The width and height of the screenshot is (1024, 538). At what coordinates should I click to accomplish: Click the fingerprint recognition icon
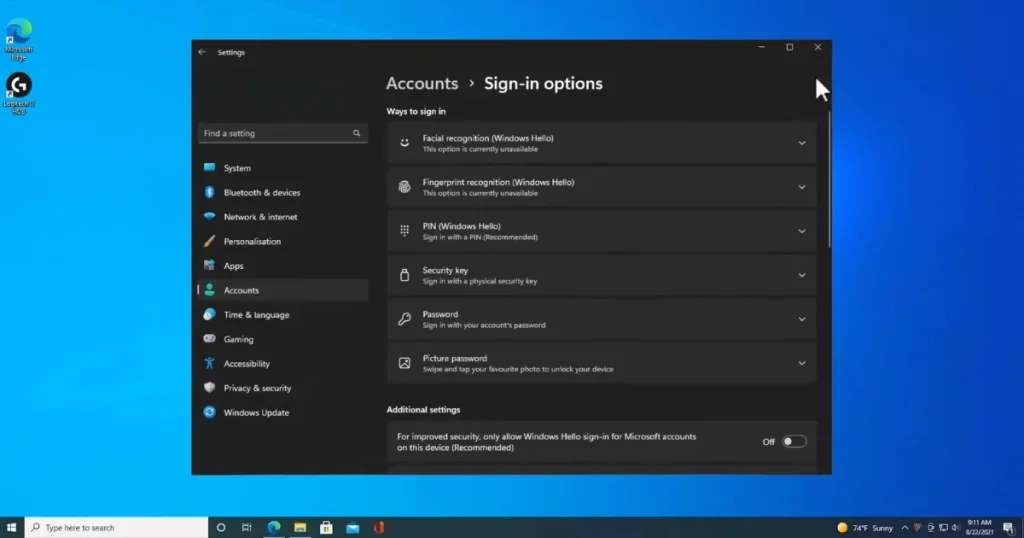pos(405,187)
